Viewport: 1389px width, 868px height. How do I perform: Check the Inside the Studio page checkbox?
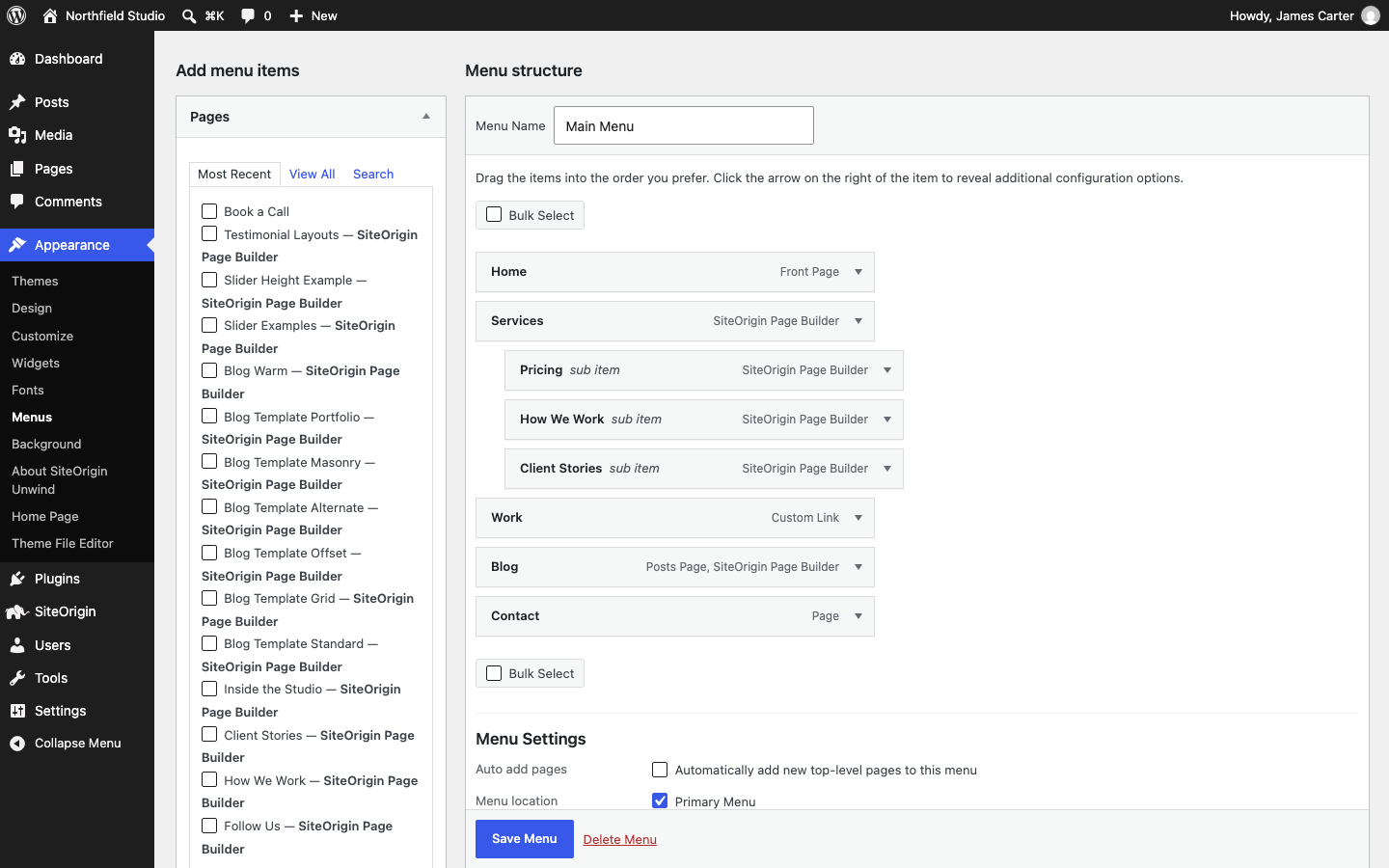pyautogui.click(x=209, y=689)
